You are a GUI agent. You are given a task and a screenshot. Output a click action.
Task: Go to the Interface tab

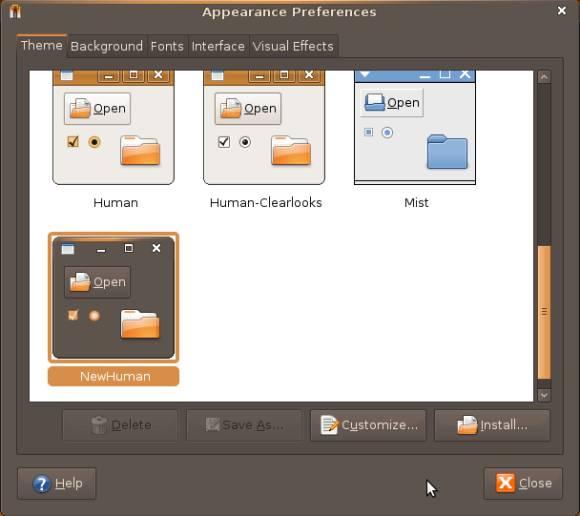pos(218,46)
